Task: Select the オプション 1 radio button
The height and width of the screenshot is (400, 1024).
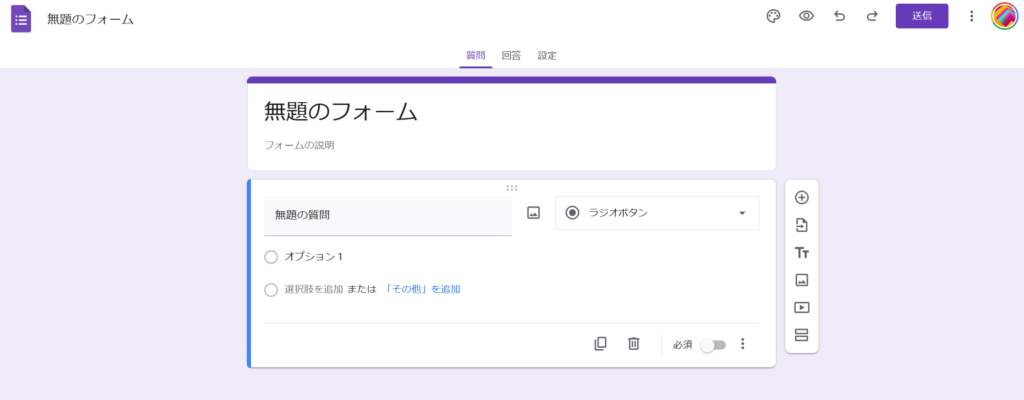Action: click(x=271, y=257)
